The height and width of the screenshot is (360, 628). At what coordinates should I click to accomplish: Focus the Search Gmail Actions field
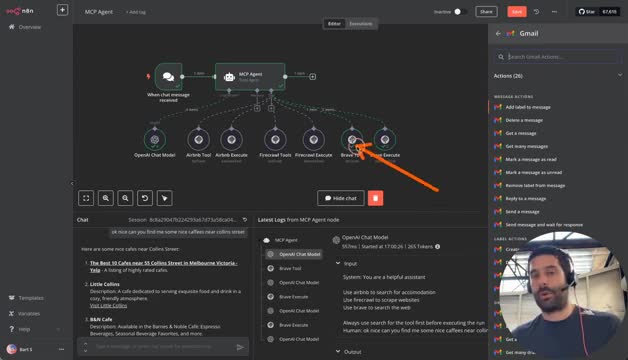coord(558,57)
